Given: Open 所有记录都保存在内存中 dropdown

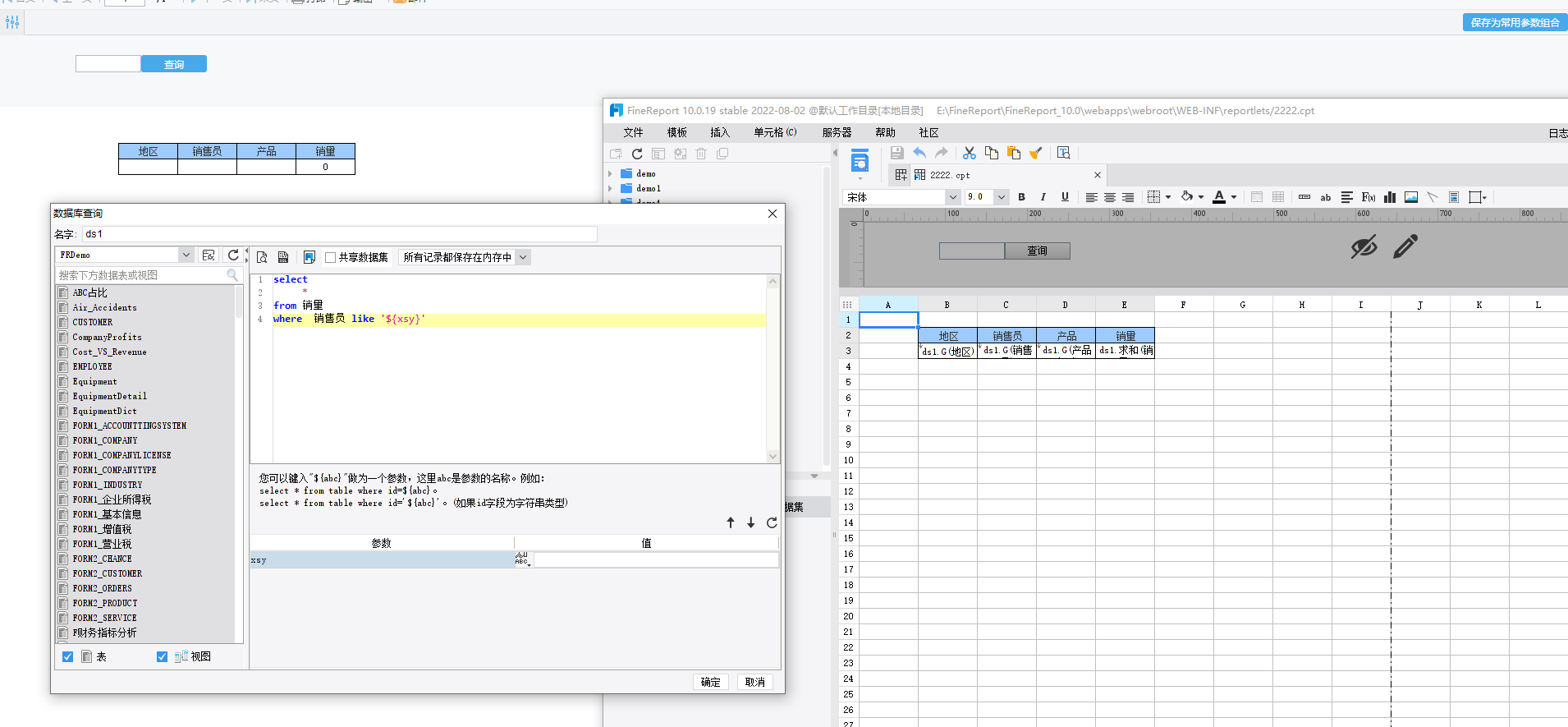Looking at the screenshot, I should click(x=523, y=257).
